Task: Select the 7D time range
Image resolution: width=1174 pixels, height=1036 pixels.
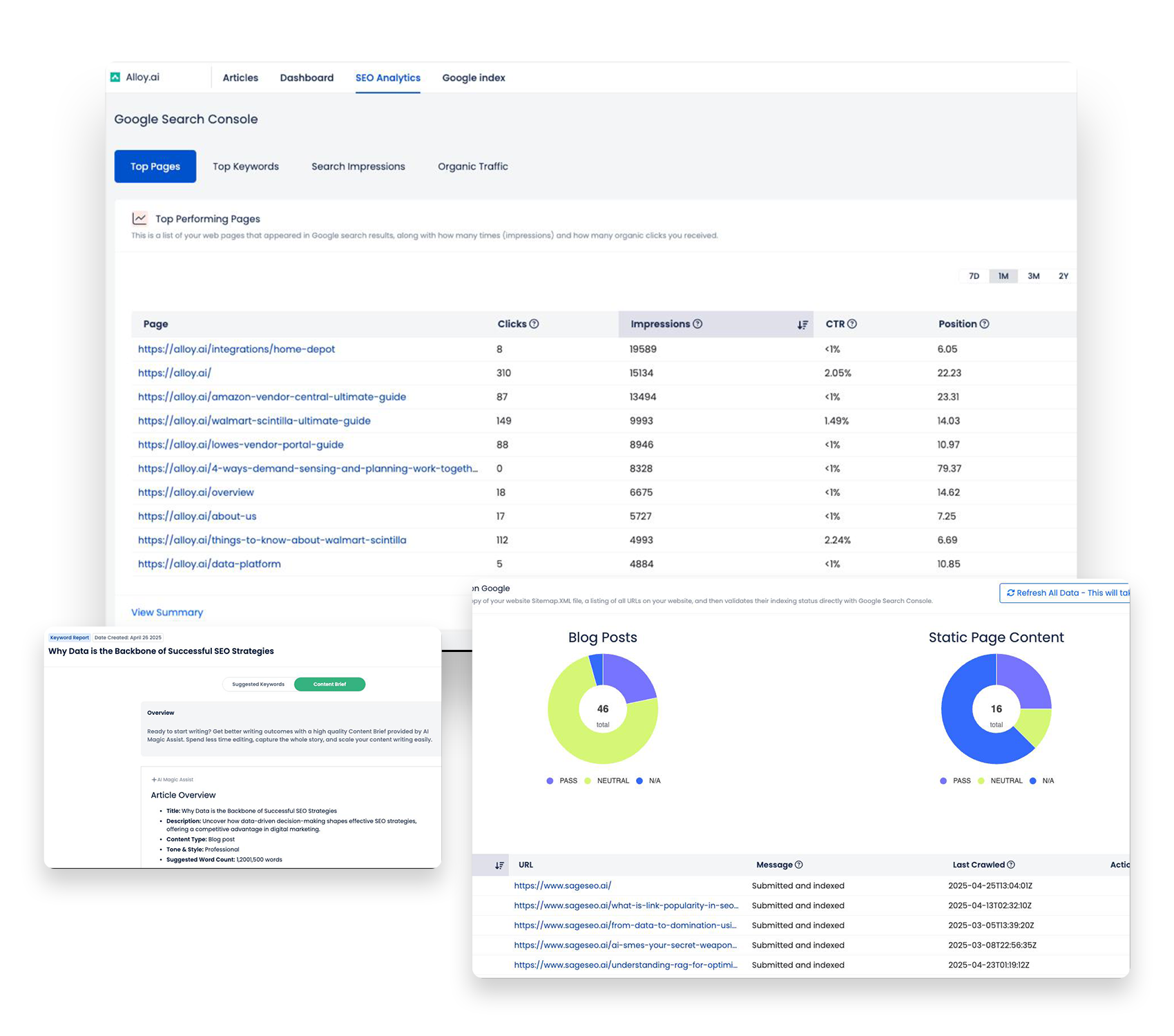Action: tap(974, 276)
